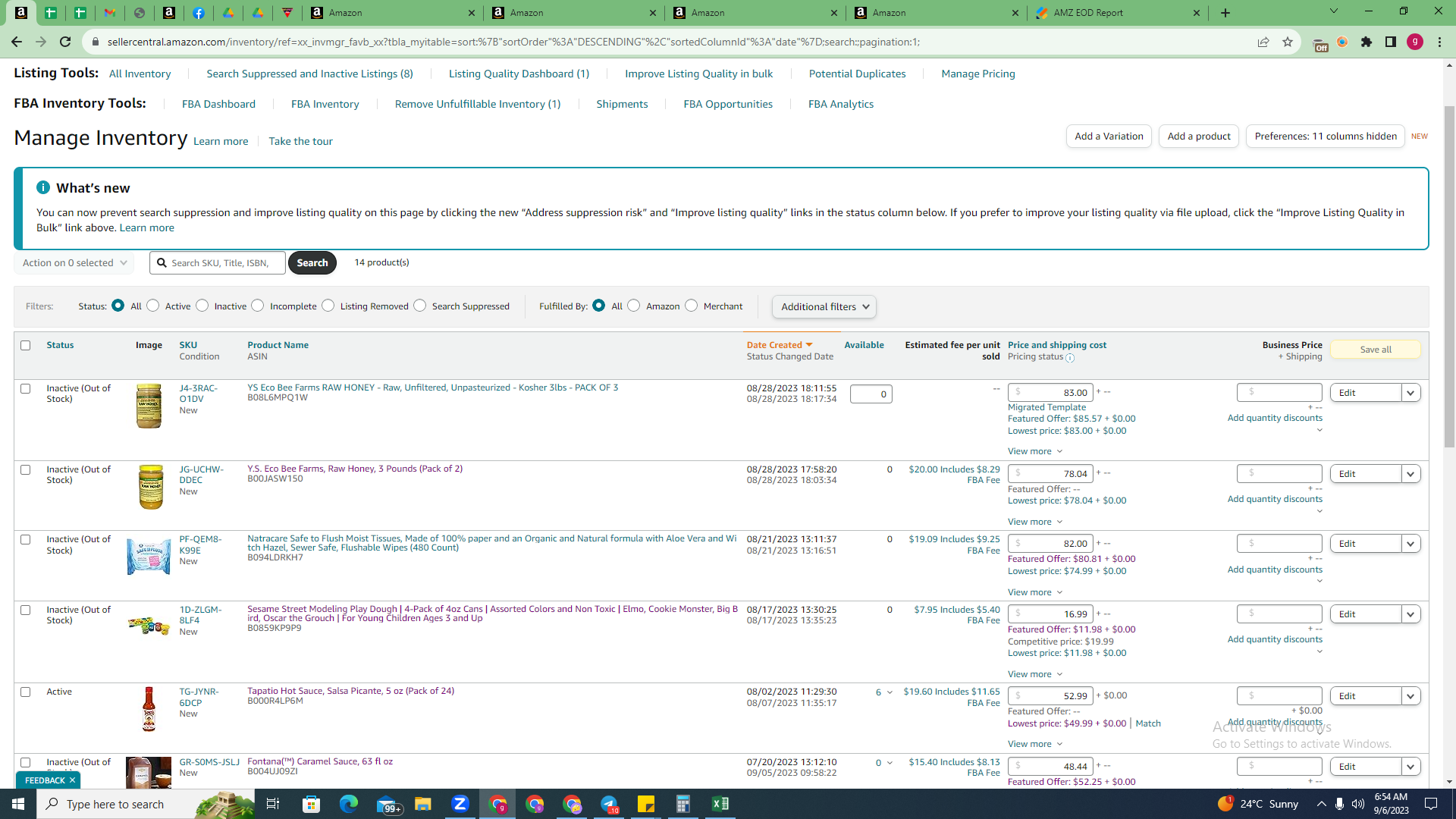Expand the Additional filters dropdown
Screen dimensions: 1456x819
pos(824,307)
